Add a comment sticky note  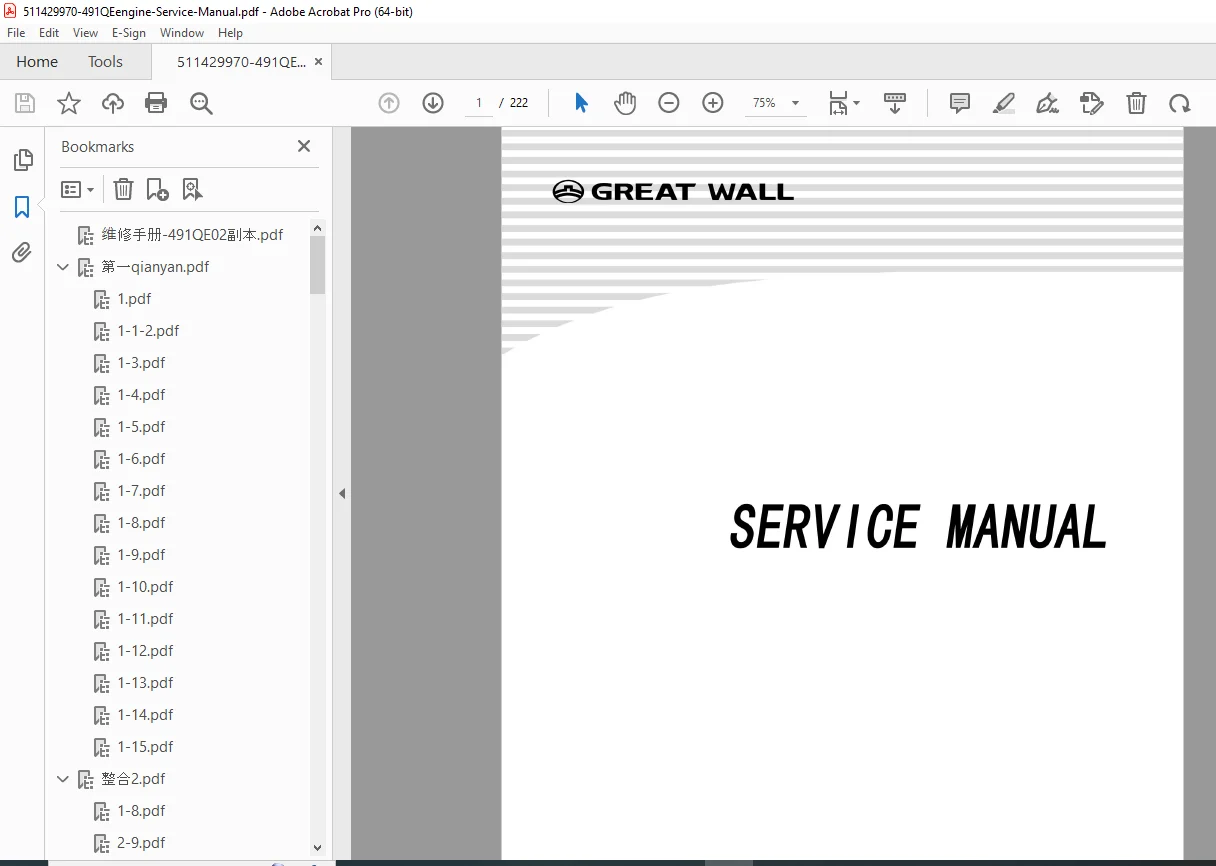(x=960, y=103)
